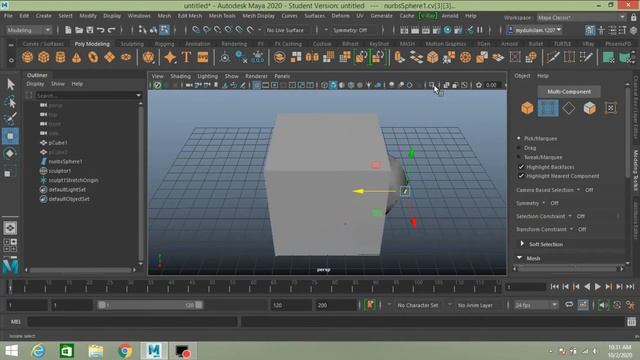This screenshot has width=640, height=360.
Task: Create a polygon cylinder from shelf
Action: pyautogui.click(x=60, y=57)
